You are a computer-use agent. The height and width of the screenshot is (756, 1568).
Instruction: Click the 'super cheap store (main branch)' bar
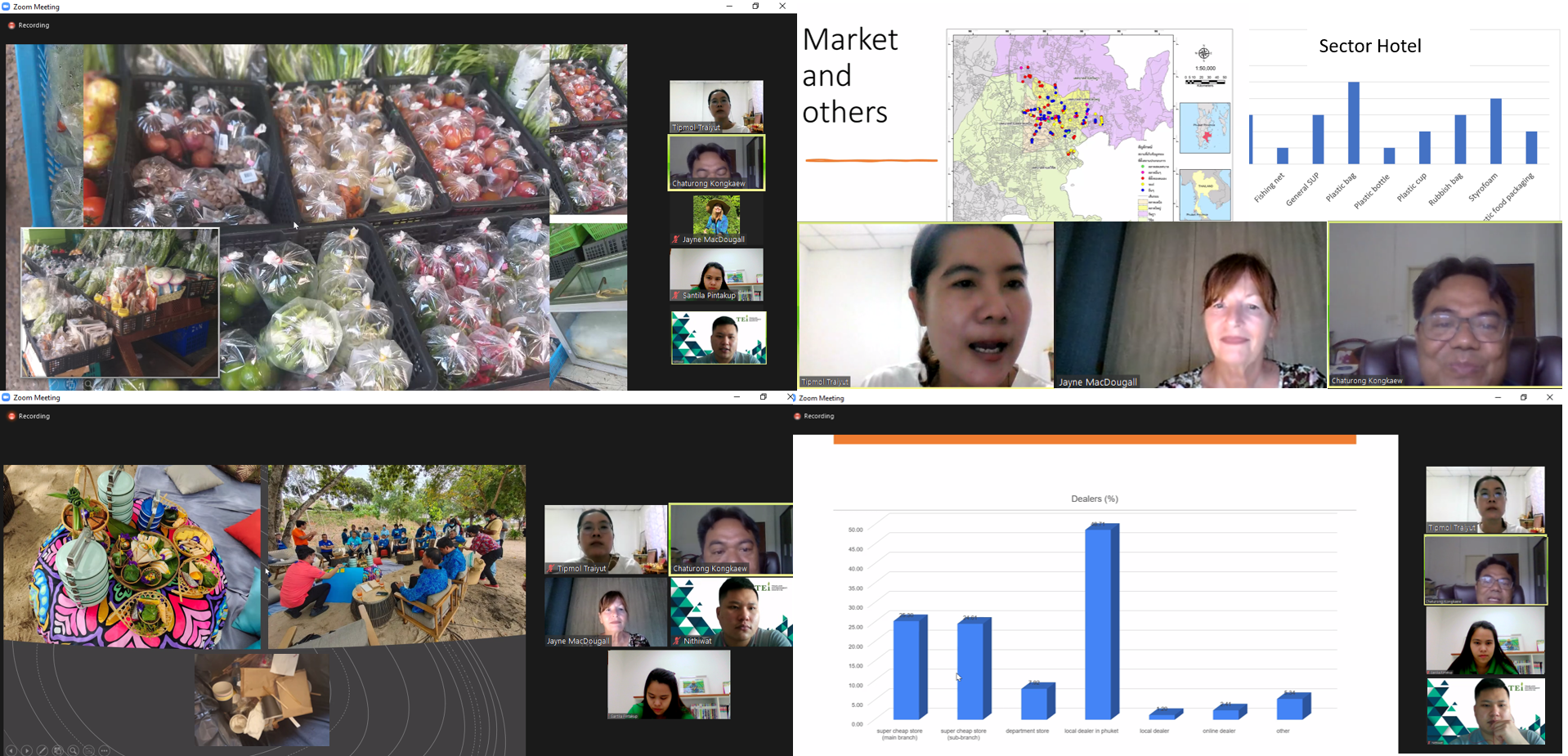(x=909, y=668)
